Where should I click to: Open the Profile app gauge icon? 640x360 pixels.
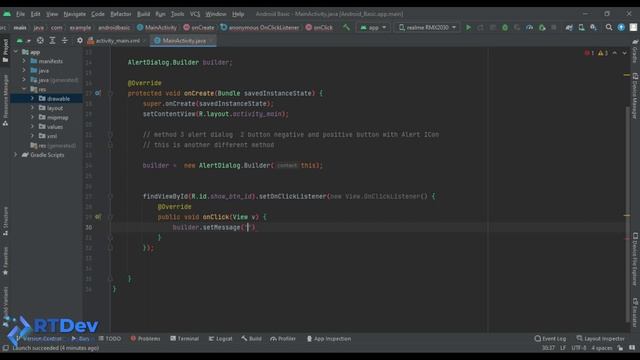tap(529, 27)
